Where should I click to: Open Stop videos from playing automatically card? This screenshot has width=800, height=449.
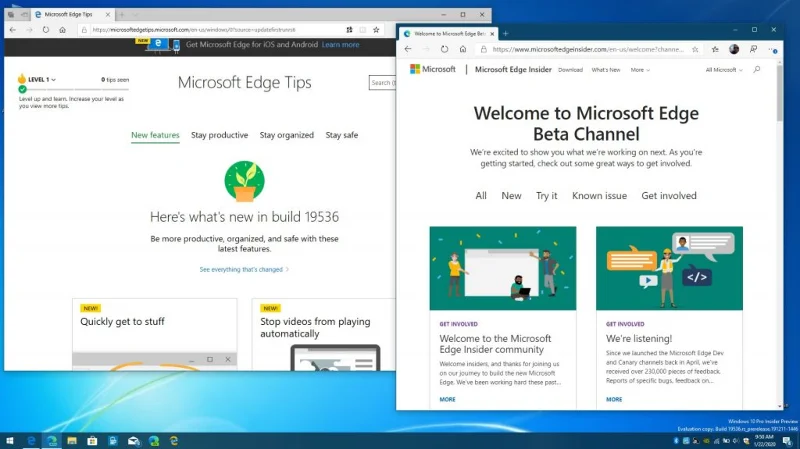(x=323, y=334)
